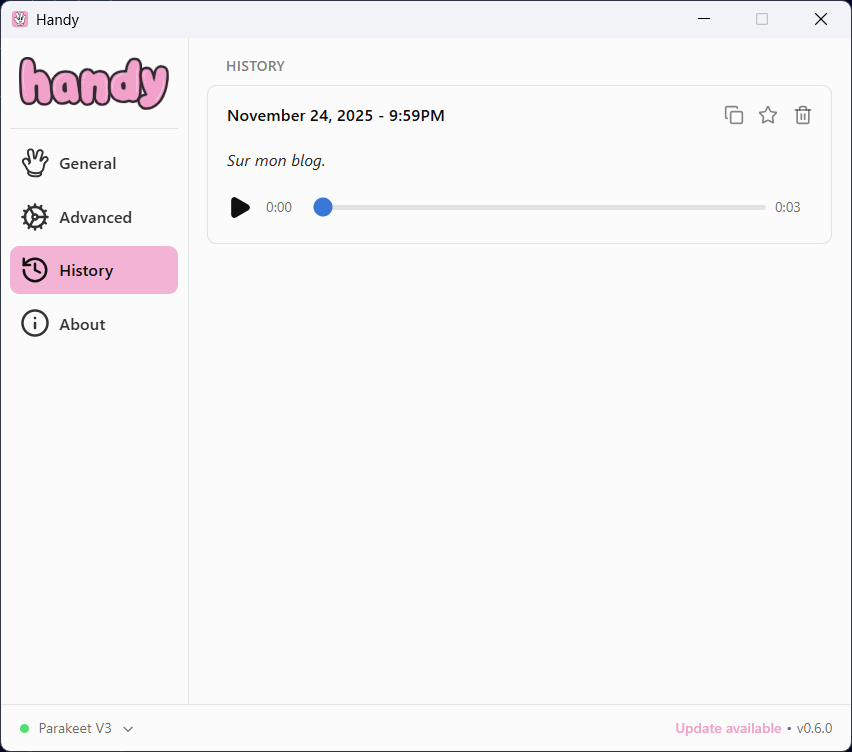The height and width of the screenshot is (752, 852).
Task: Click the hand icon for General settings
Action: click(x=35, y=163)
